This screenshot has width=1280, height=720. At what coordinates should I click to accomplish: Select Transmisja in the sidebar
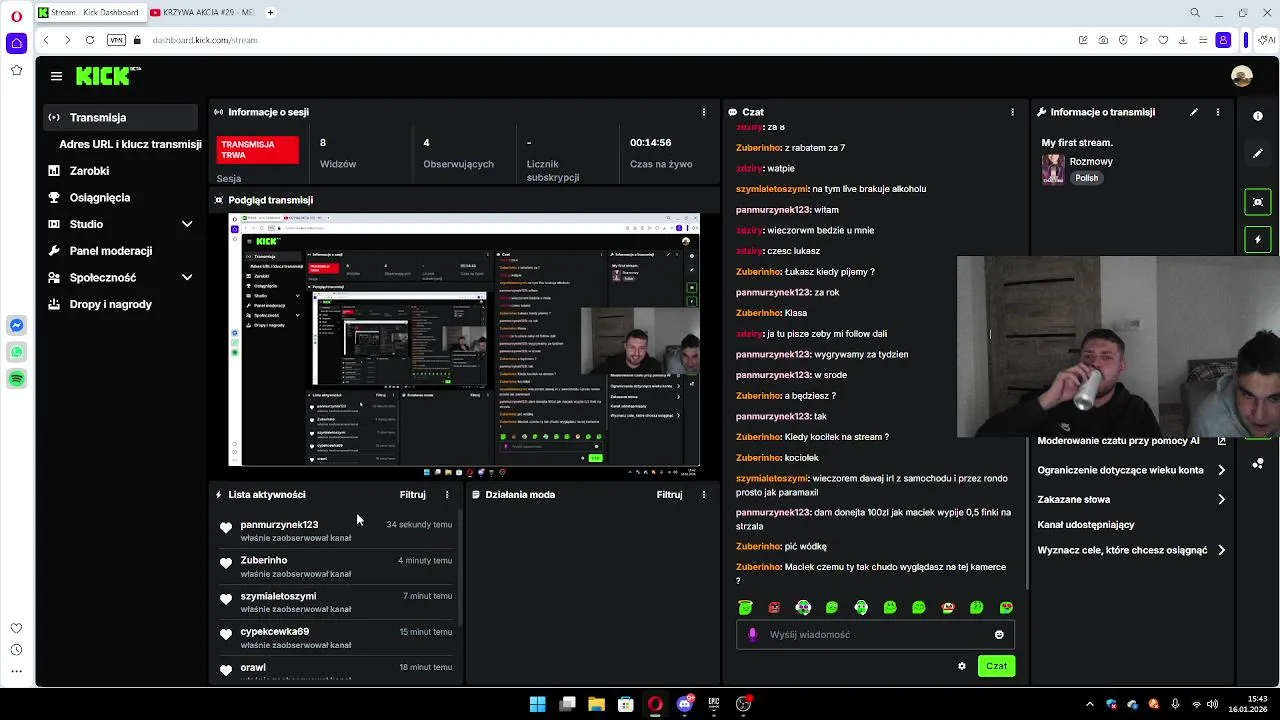[121, 117]
